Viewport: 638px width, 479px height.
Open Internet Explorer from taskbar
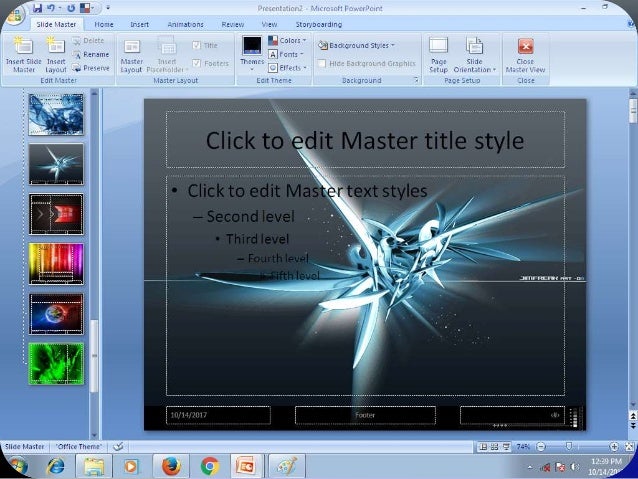click(55, 466)
